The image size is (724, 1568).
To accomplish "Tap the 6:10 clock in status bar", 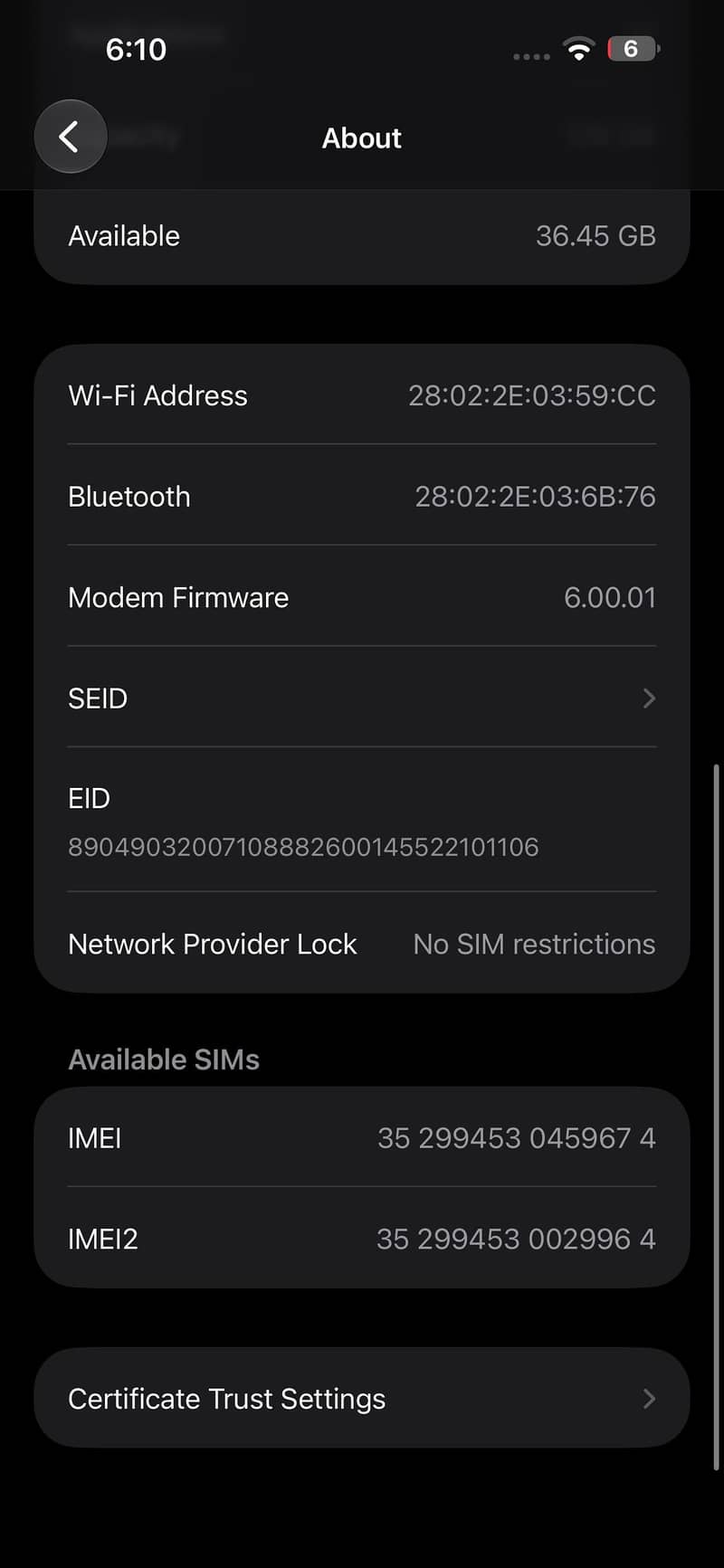I will tap(136, 49).
